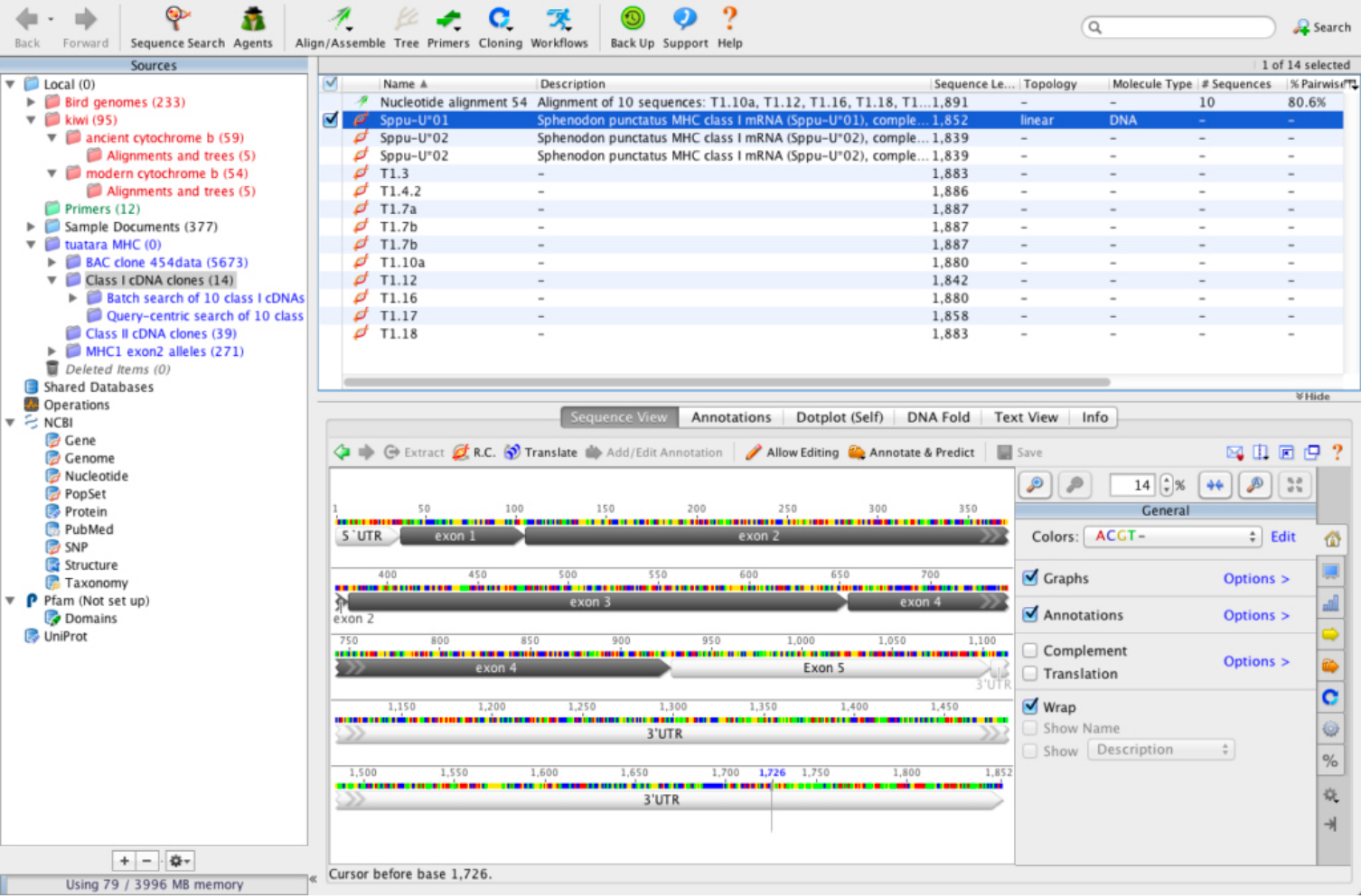The height and width of the screenshot is (896, 1361).
Task: Open the Primers tool
Action: (448, 27)
